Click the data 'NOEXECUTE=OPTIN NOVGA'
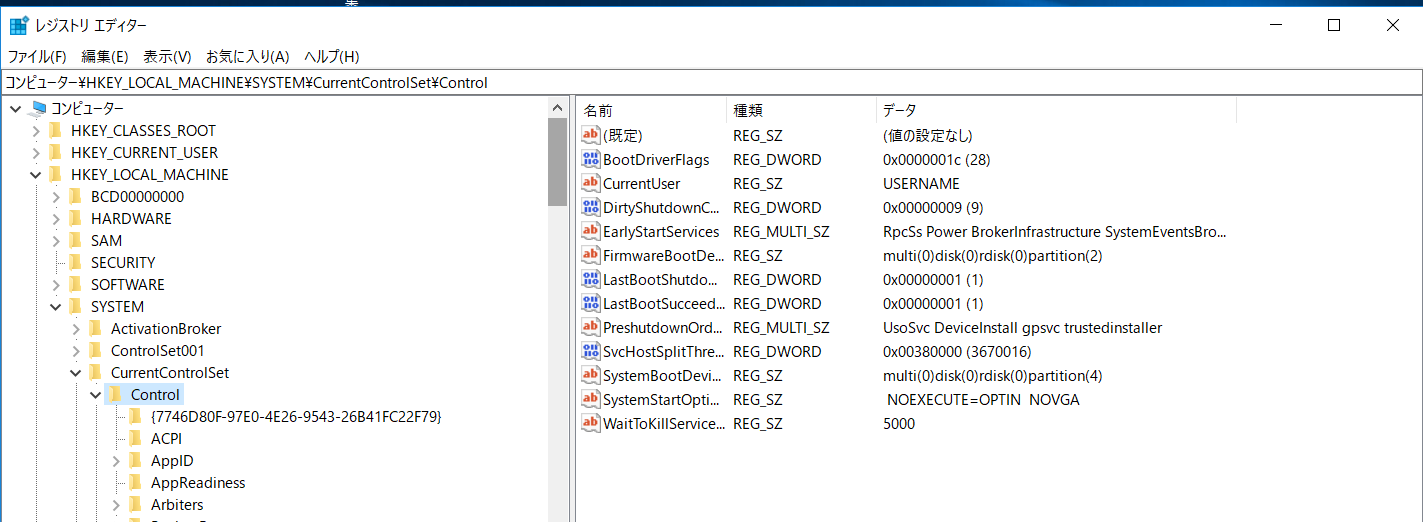The image size is (1423, 522). pyautogui.click(x=984, y=400)
